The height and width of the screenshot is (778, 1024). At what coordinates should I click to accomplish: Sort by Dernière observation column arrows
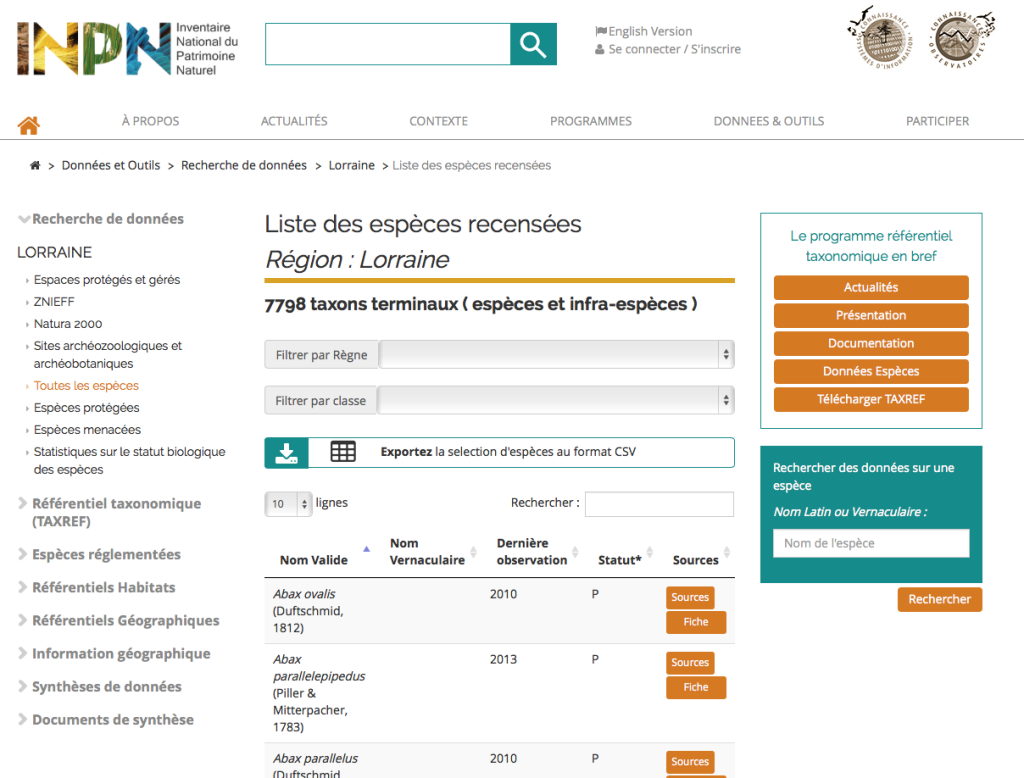tap(575, 553)
